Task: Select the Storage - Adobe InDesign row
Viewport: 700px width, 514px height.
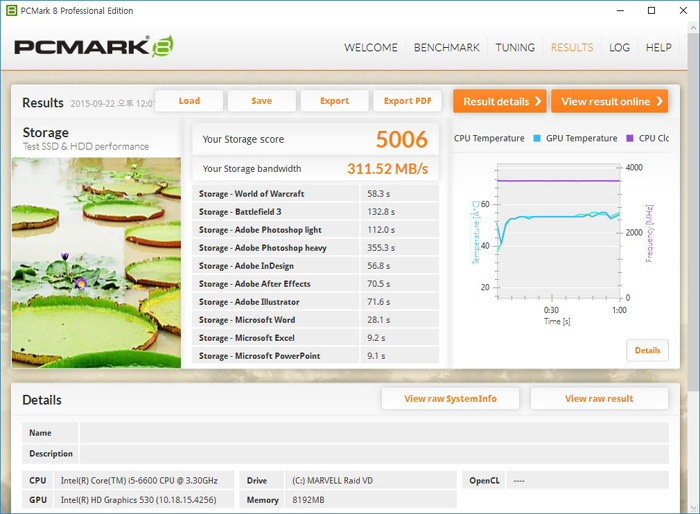Action: [316, 266]
